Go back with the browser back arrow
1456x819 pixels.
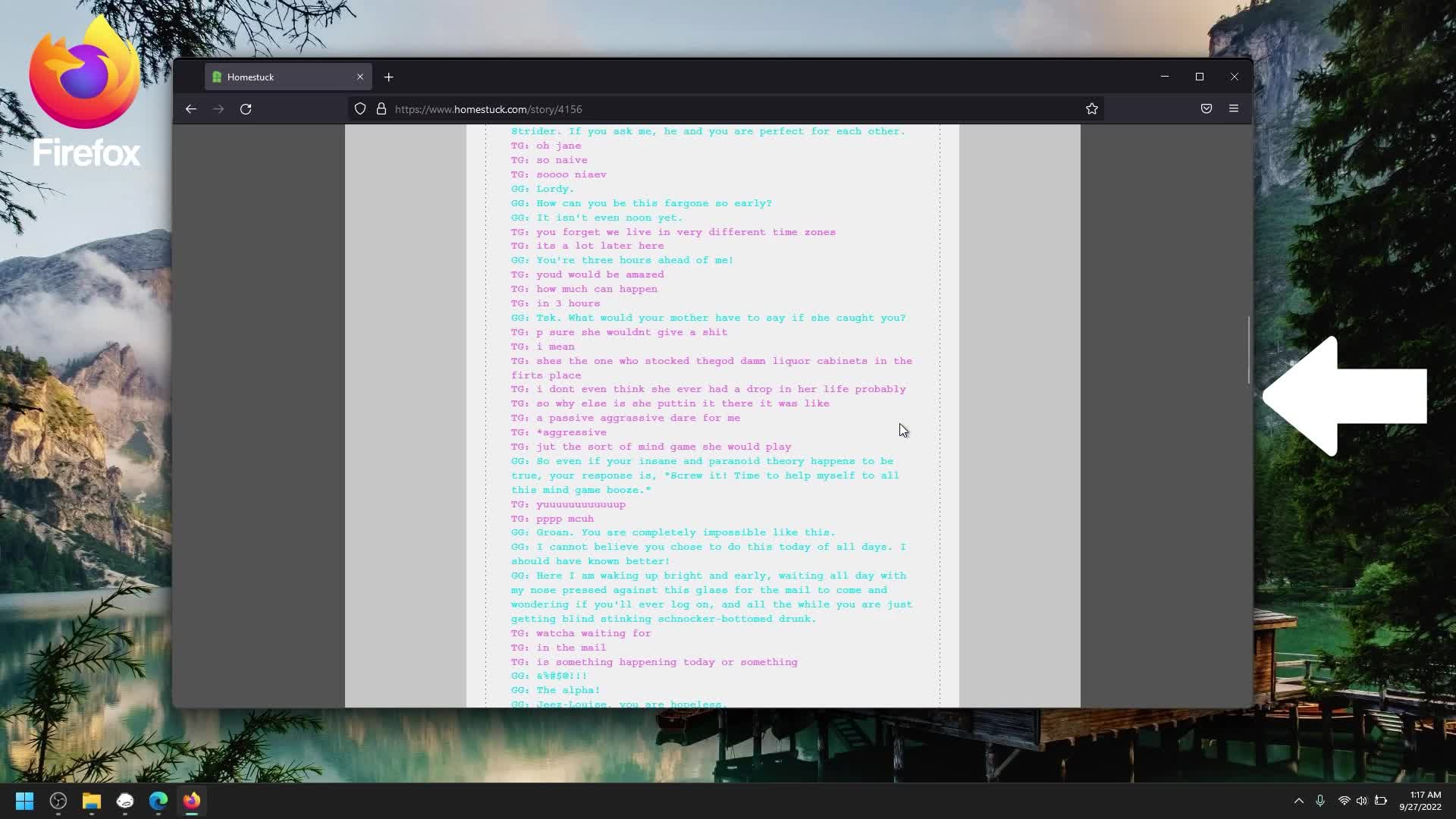[190, 109]
